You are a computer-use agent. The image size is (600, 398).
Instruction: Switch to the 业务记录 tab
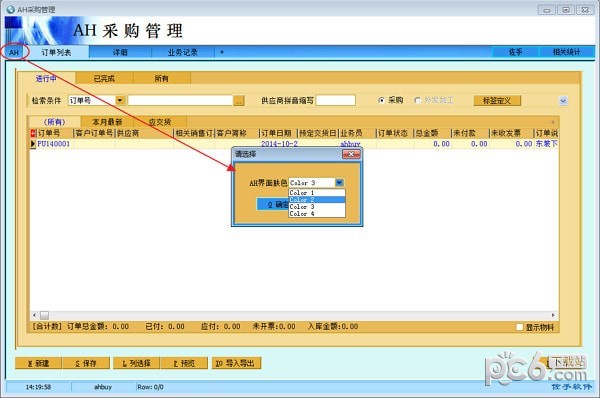(183, 52)
